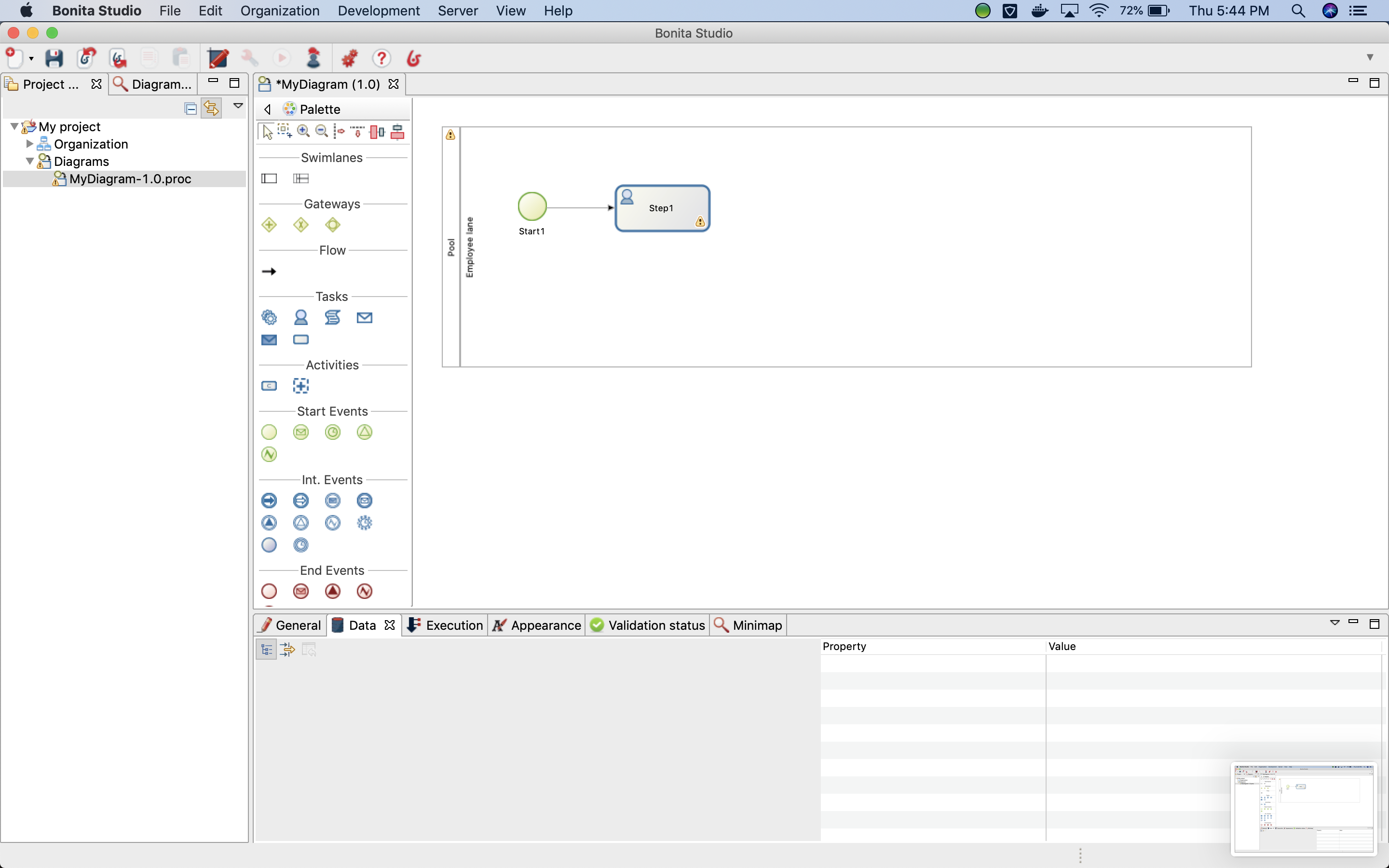This screenshot has width=1389, height=868.
Task: Collapse the My project tree node
Action: [x=14, y=126]
